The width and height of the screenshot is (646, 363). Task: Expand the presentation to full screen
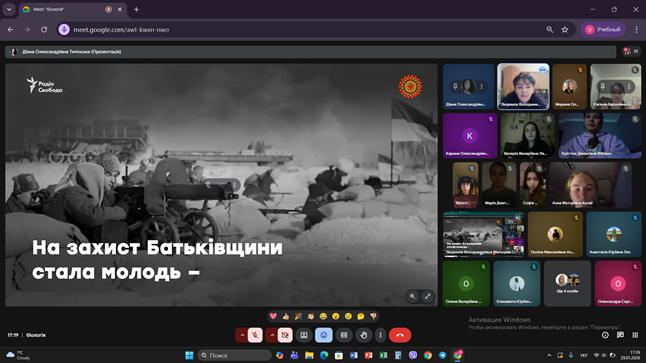(428, 296)
